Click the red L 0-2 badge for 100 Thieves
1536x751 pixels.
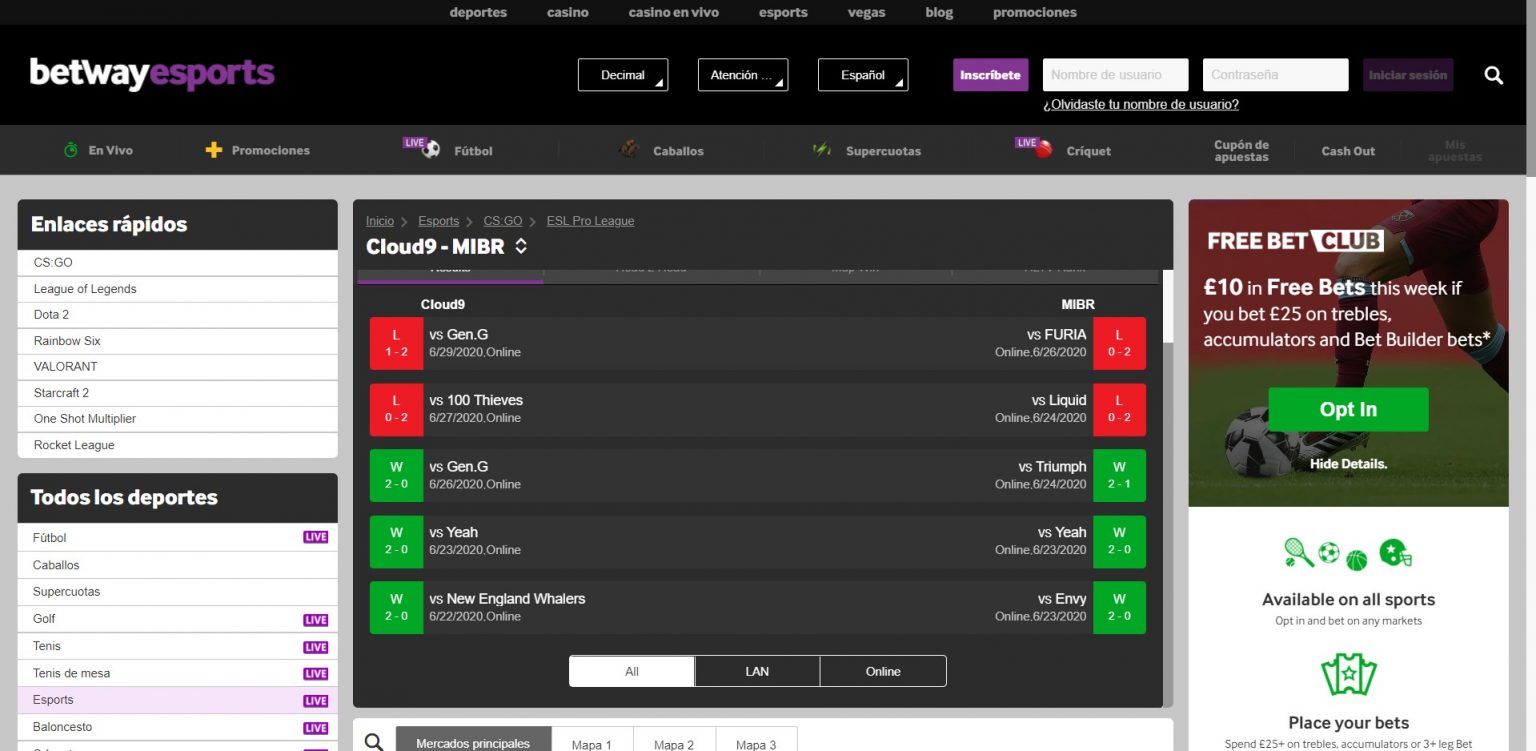pos(396,409)
